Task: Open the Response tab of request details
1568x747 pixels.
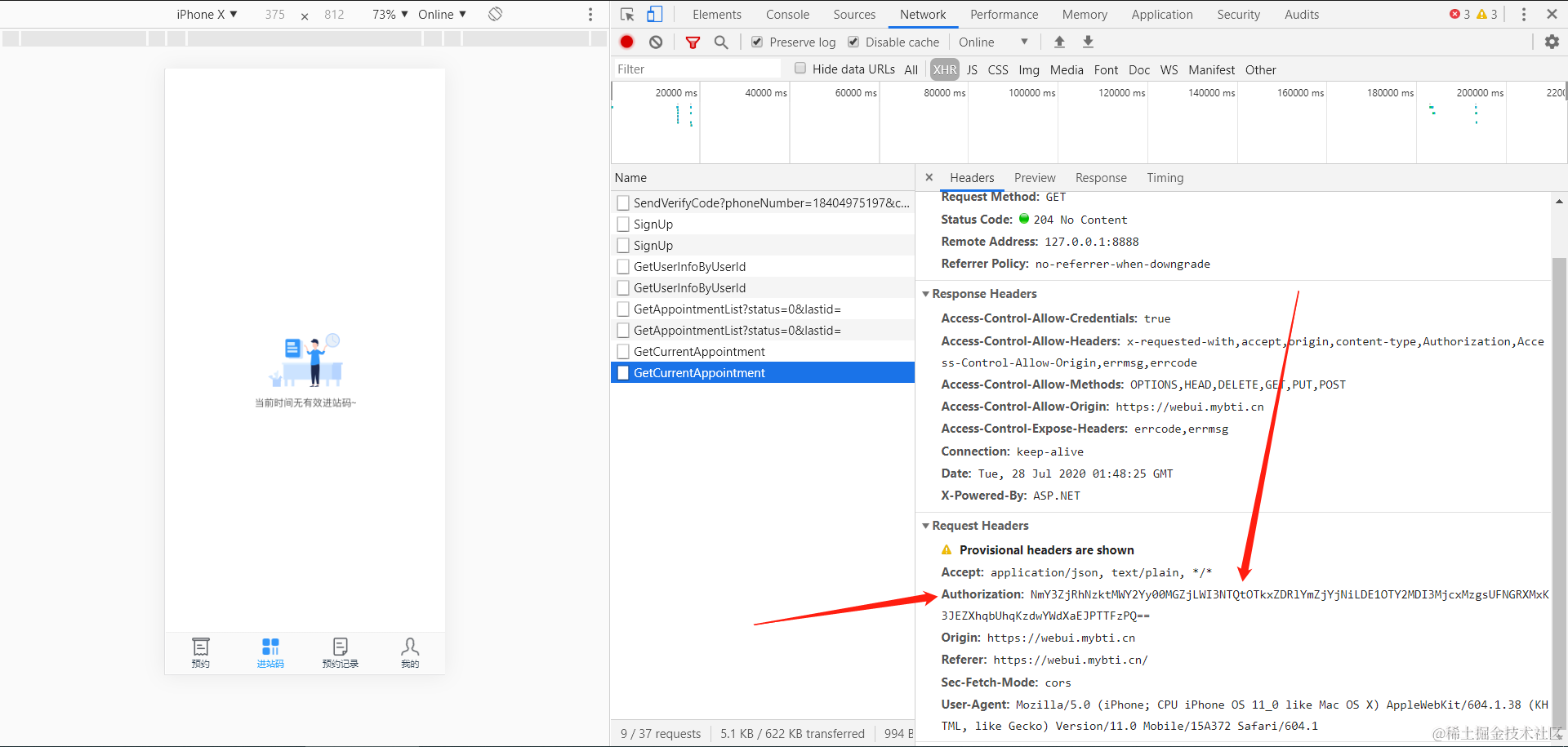Action: click(x=1101, y=177)
